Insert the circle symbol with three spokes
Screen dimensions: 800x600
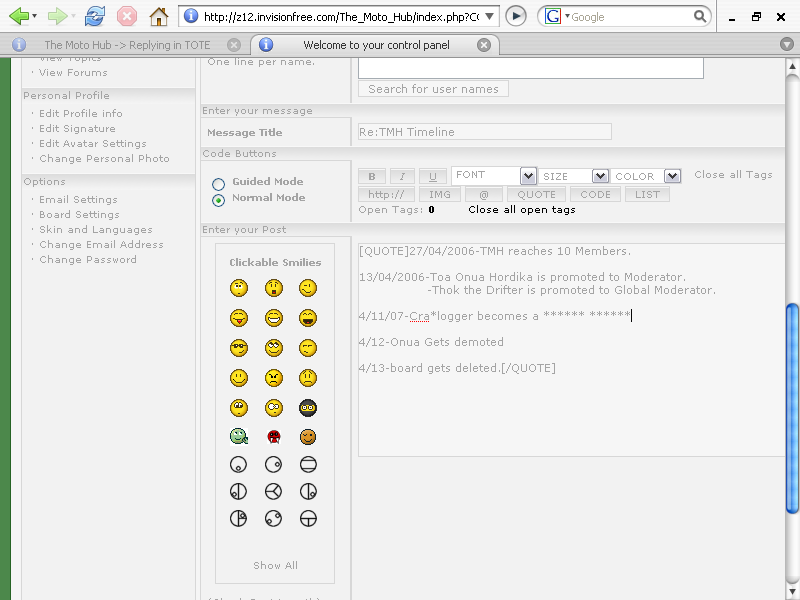click(x=274, y=491)
